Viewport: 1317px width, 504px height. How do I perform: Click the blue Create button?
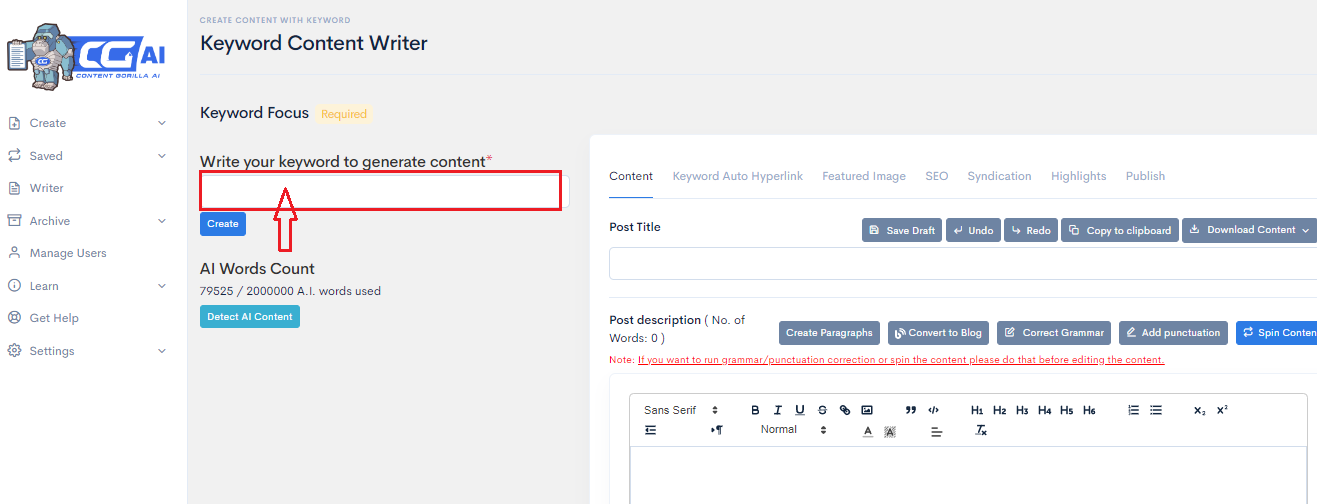click(223, 224)
